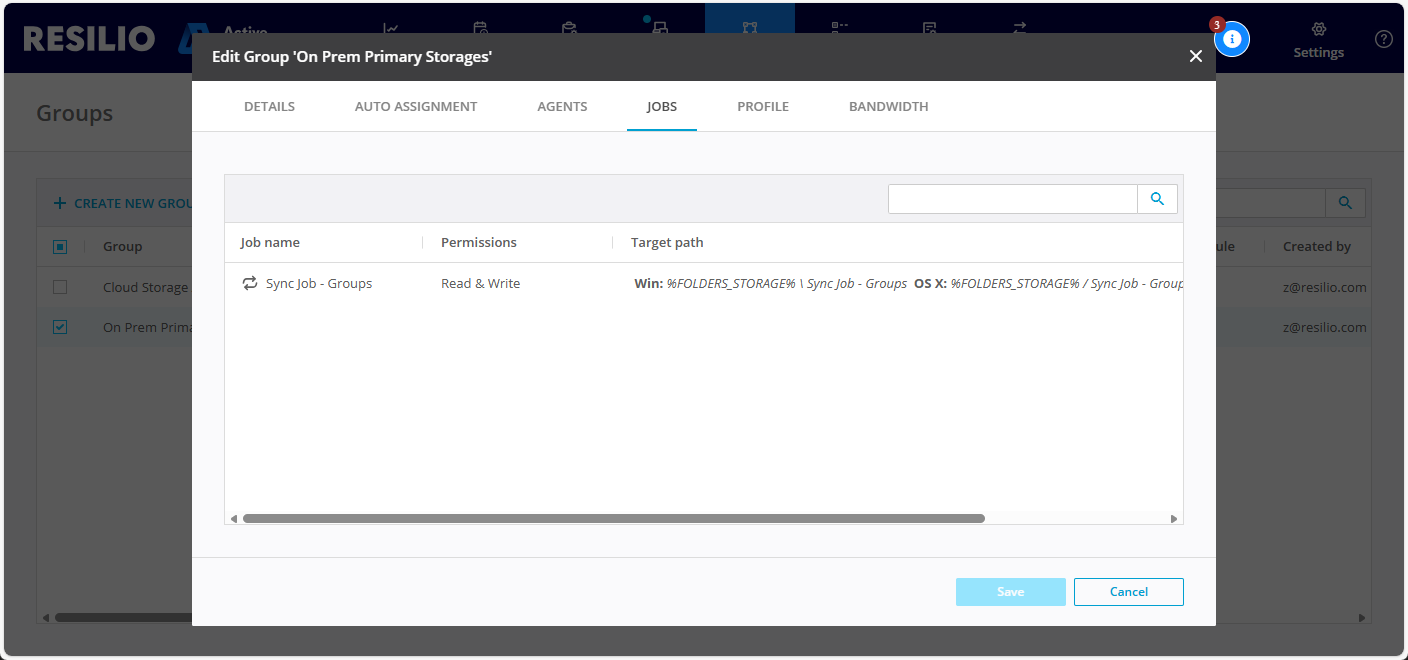Viewport: 1408px width, 660px height.
Task: Click the Groups page search magnifier icon
Action: (x=1345, y=203)
